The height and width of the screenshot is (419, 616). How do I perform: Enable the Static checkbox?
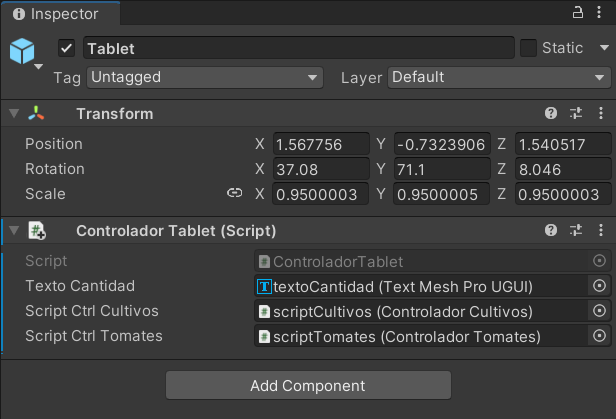coord(528,48)
